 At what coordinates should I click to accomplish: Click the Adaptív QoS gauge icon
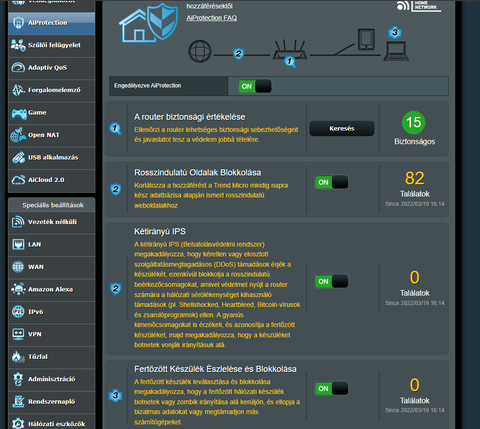coord(18,67)
